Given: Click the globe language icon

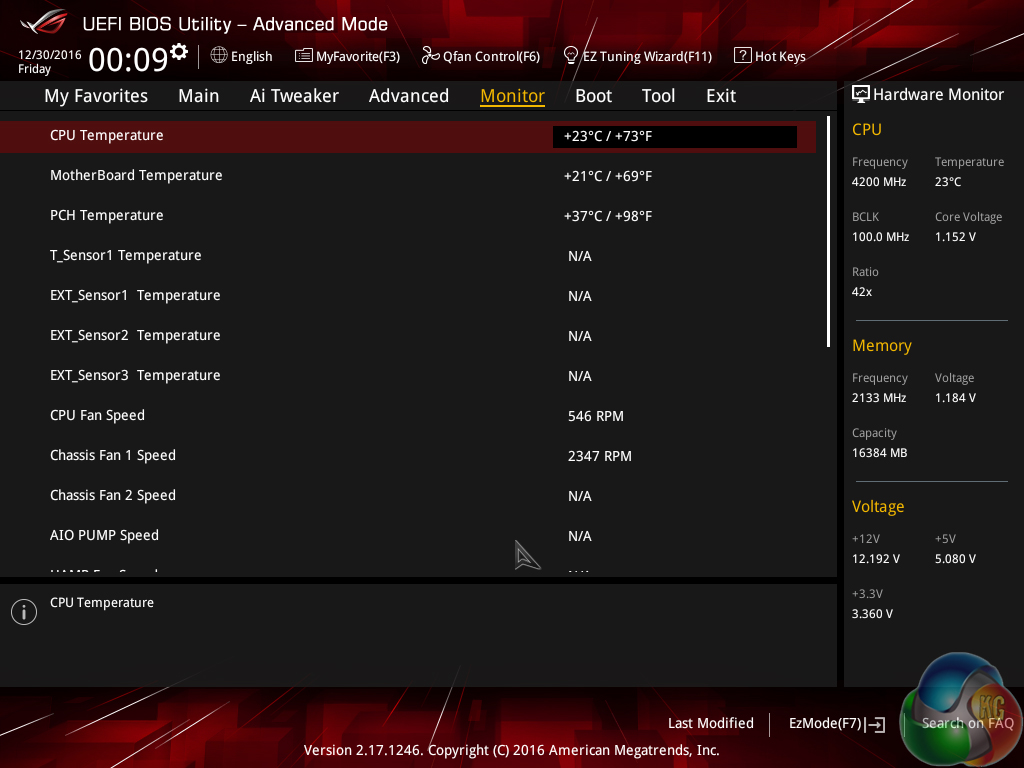Looking at the screenshot, I should pos(219,56).
